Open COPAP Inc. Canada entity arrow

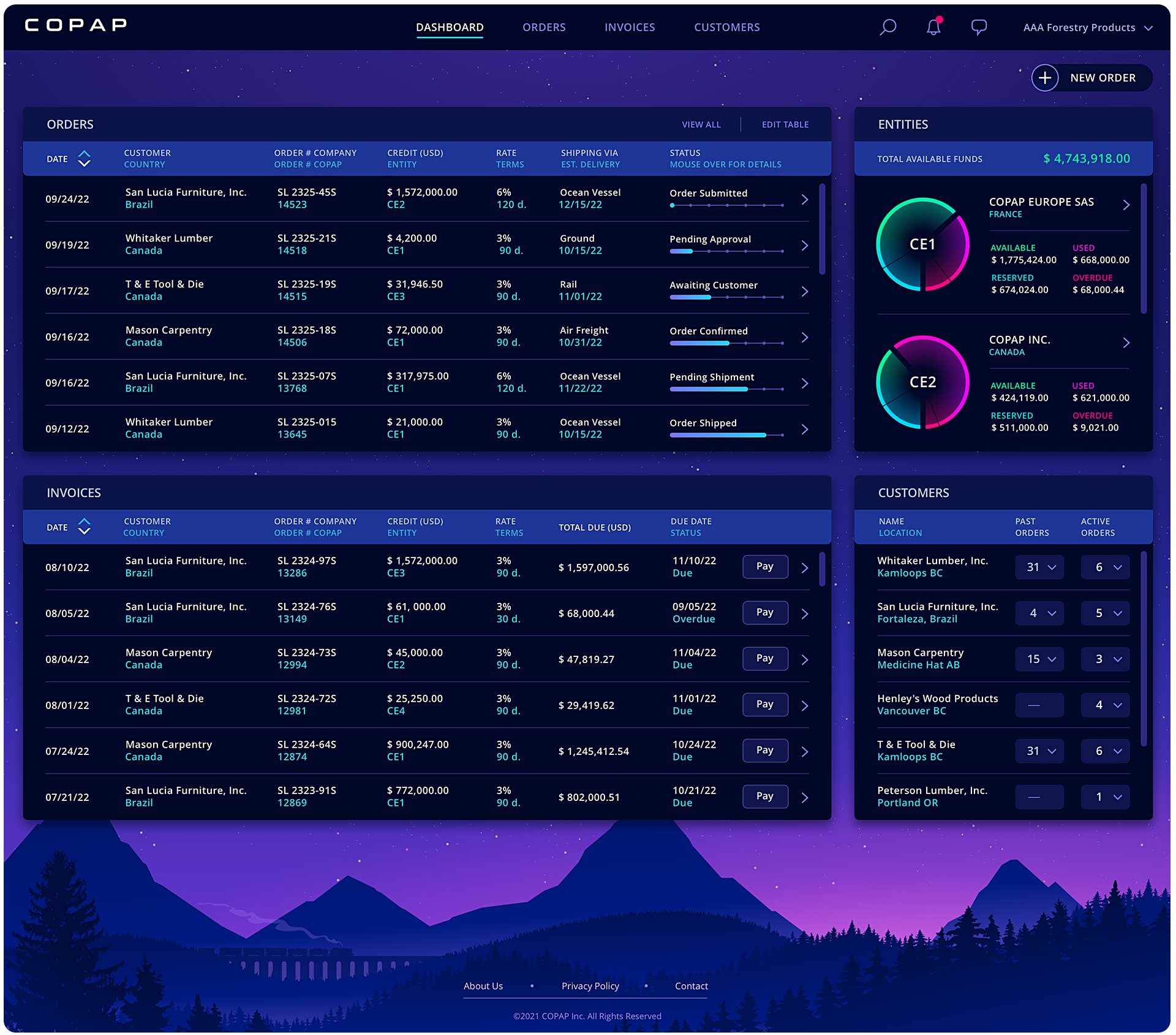tap(1126, 343)
